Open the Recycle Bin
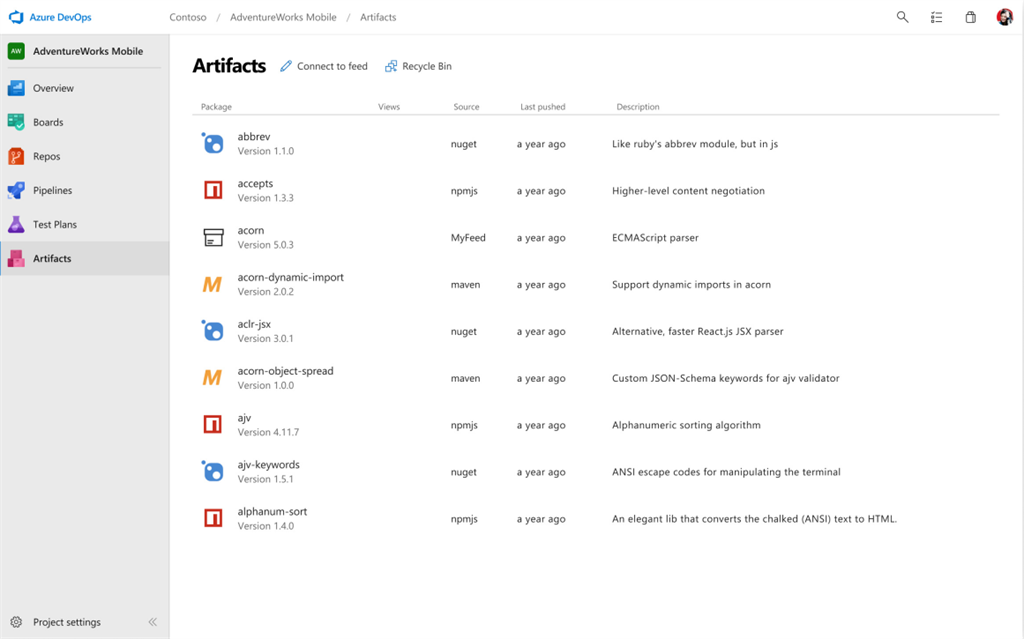This screenshot has width=1024, height=639. [418, 66]
